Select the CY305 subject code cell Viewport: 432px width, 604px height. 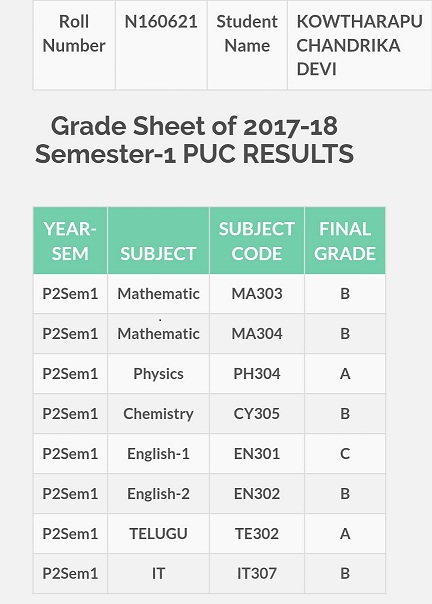pyautogui.click(x=257, y=414)
